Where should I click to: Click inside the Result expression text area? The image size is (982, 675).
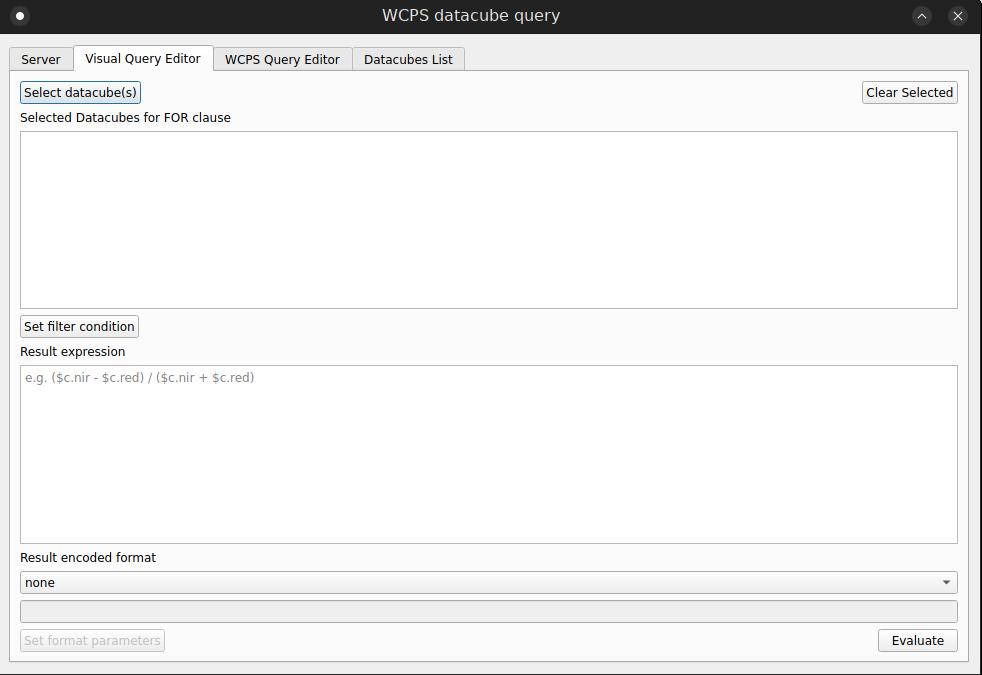488,450
